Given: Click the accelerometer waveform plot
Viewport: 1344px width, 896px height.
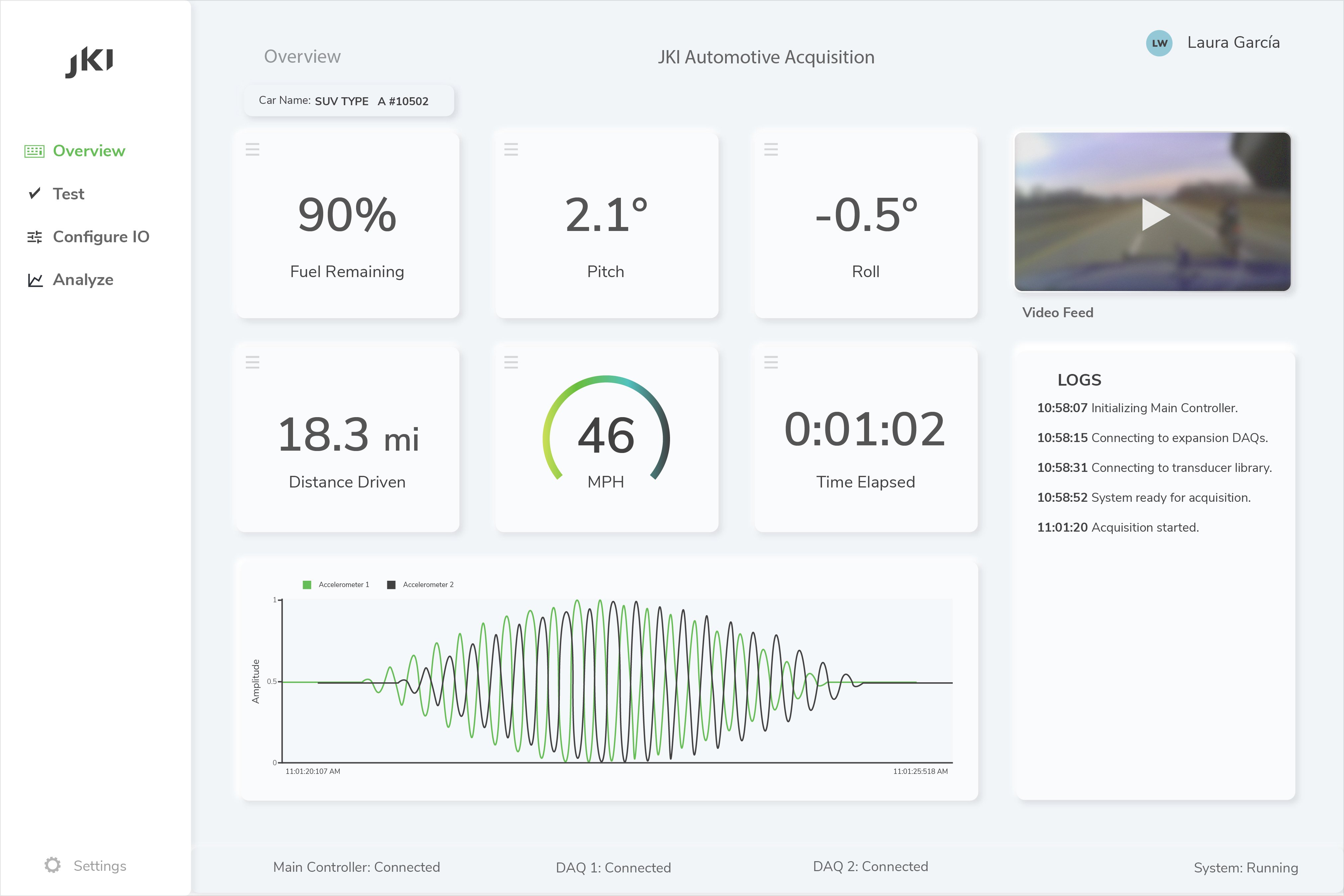Looking at the screenshot, I should [617, 681].
